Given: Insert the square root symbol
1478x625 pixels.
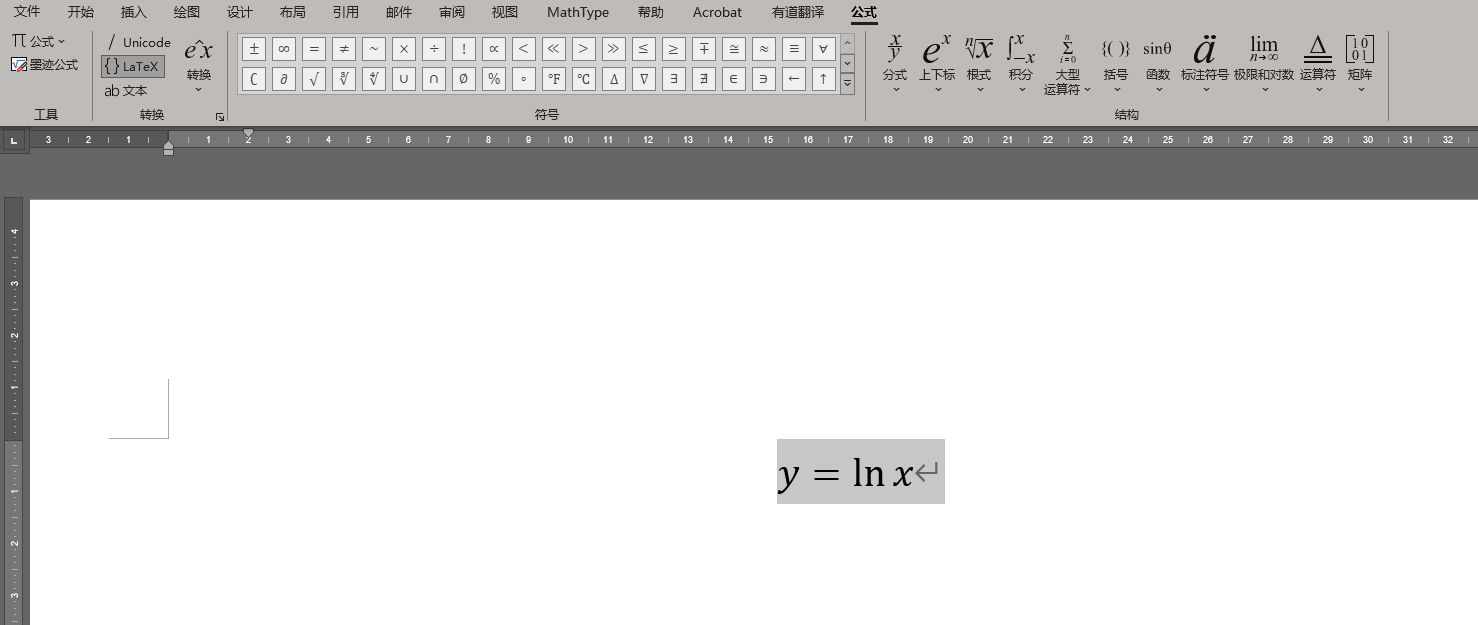Looking at the screenshot, I should point(313,79).
